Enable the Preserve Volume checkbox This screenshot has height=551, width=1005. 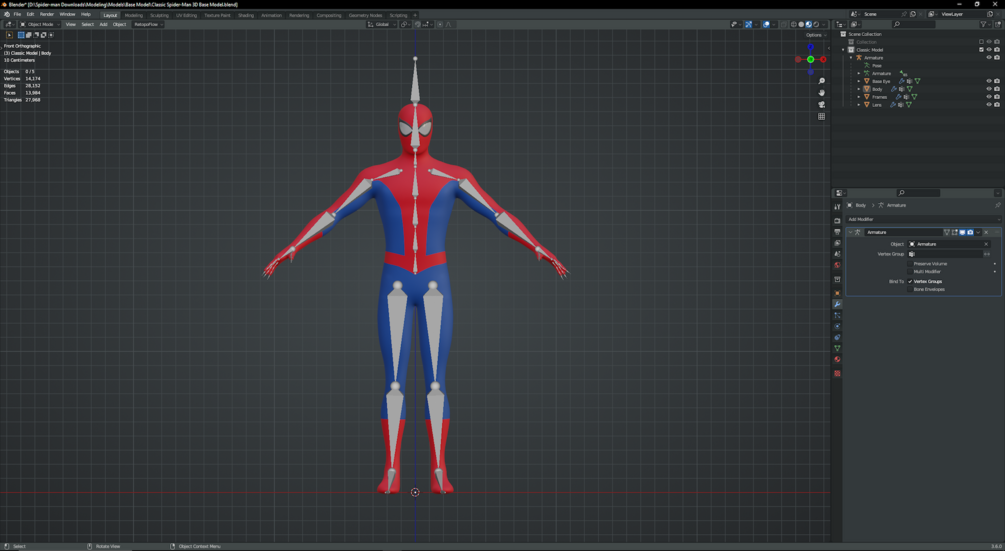[911, 264]
